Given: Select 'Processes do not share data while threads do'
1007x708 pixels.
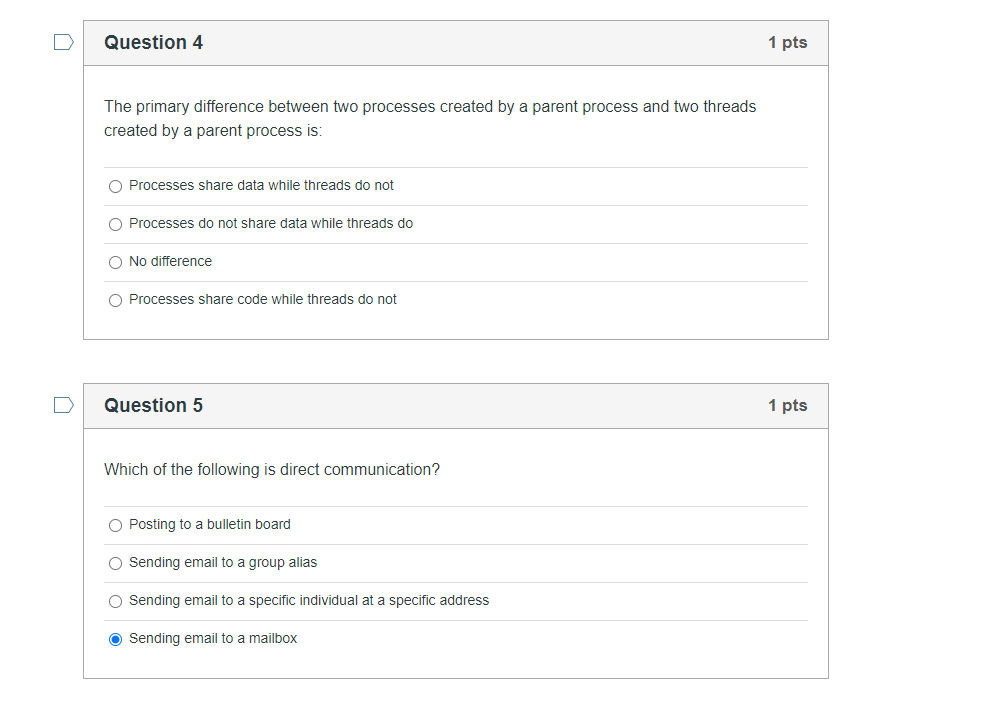Looking at the screenshot, I should (115, 224).
